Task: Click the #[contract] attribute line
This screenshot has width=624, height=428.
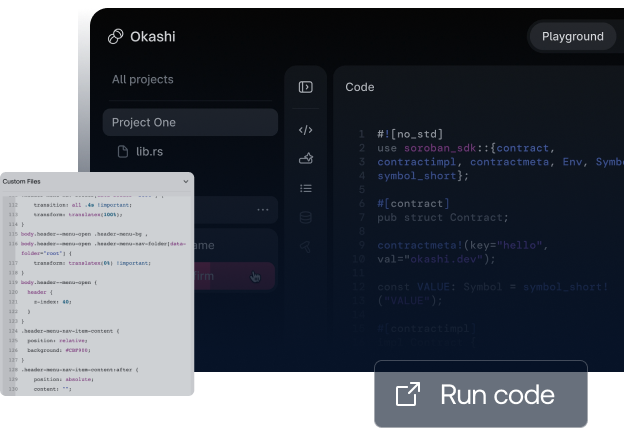Action: coord(413,203)
